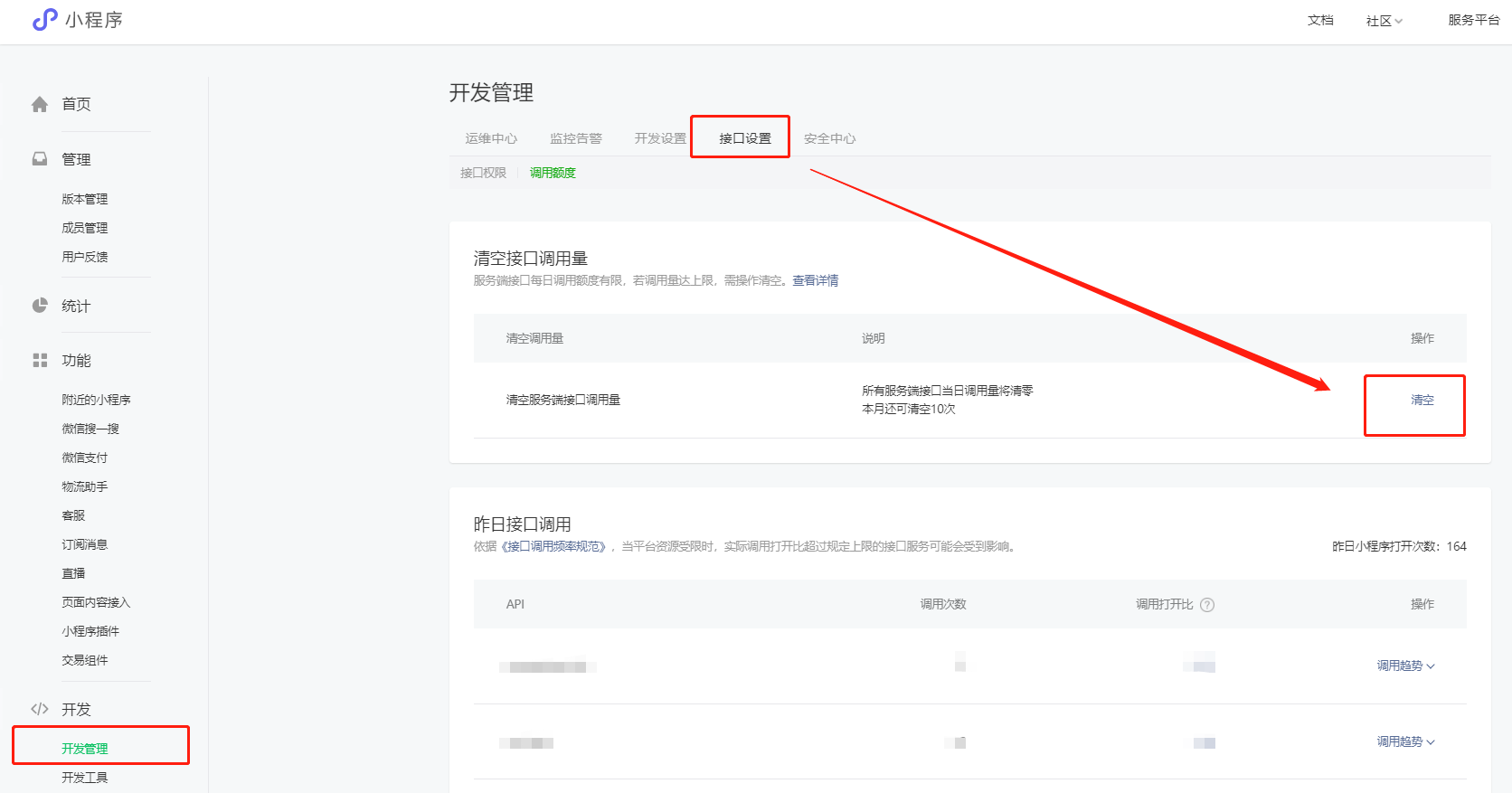The height and width of the screenshot is (793, 1512).
Task: Click the grid icon beside 功能
Action: pos(40,360)
